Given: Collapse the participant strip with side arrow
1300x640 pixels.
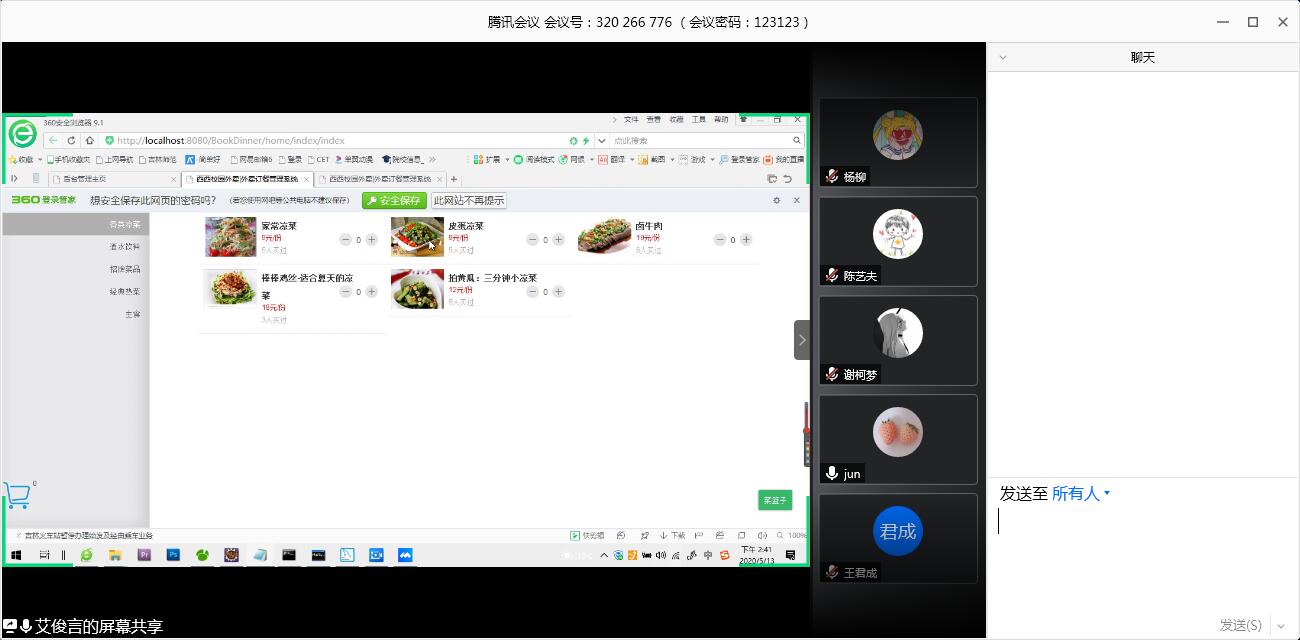Looking at the screenshot, I should [x=801, y=340].
